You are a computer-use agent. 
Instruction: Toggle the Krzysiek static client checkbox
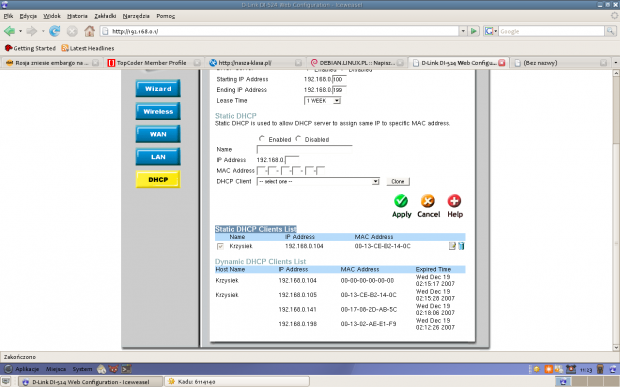[220, 246]
